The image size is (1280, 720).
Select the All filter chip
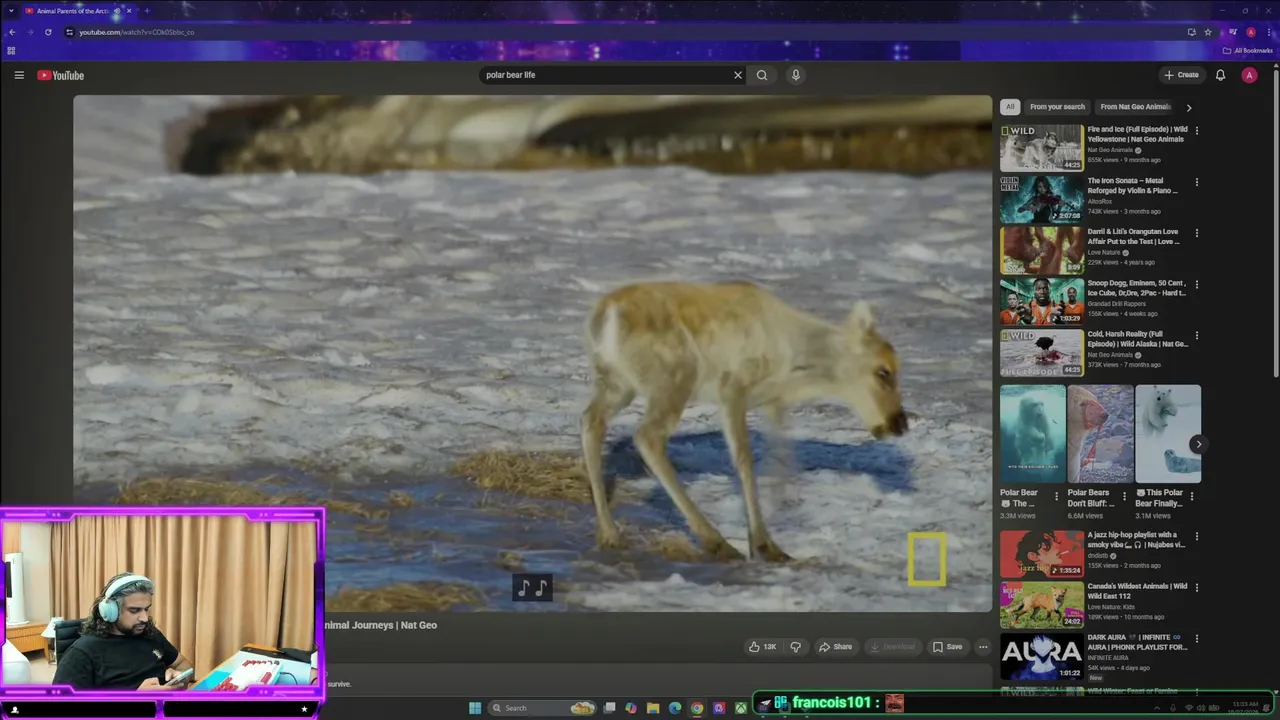coord(1010,107)
